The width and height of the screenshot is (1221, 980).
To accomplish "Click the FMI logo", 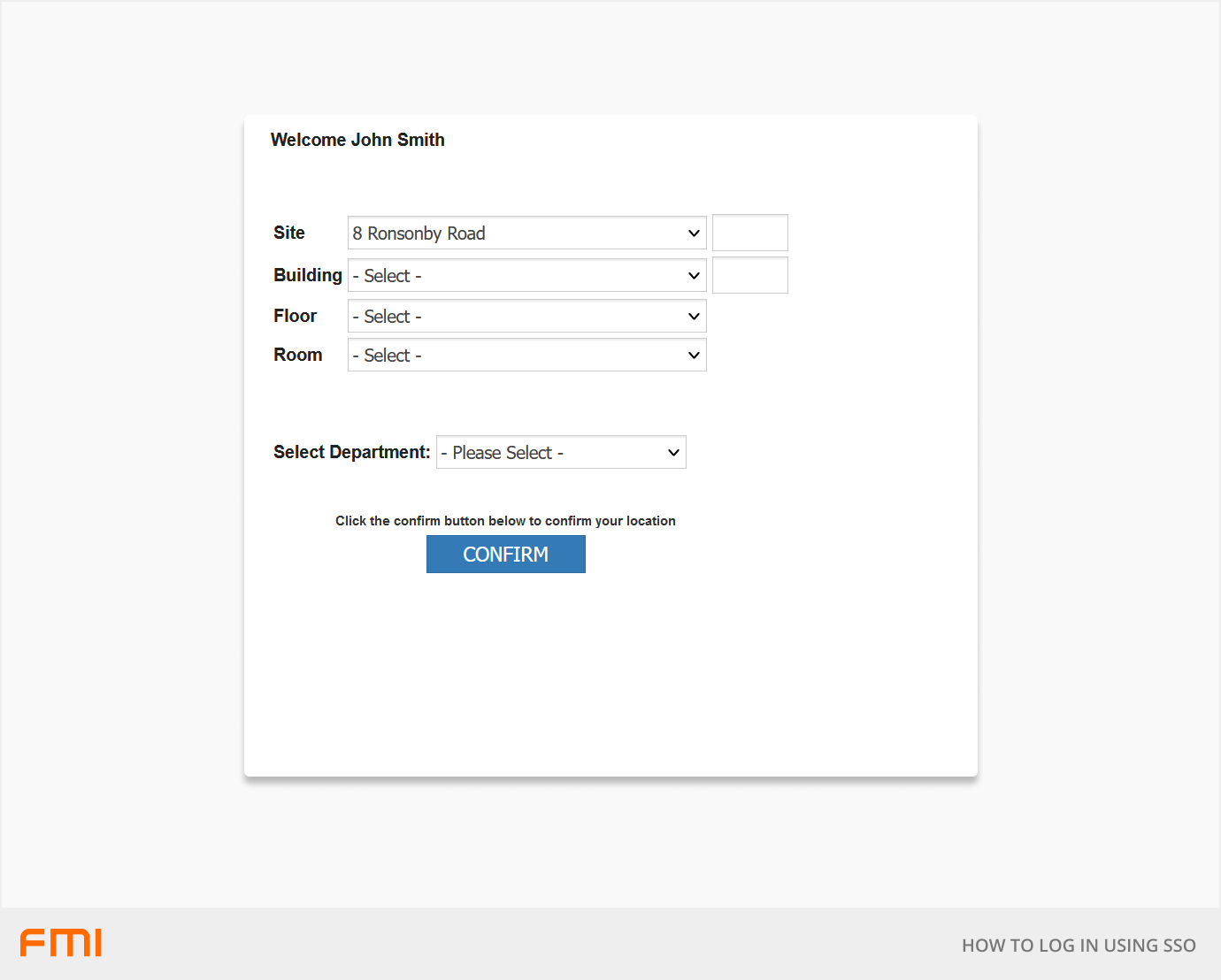I will click(x=60, y=943).
